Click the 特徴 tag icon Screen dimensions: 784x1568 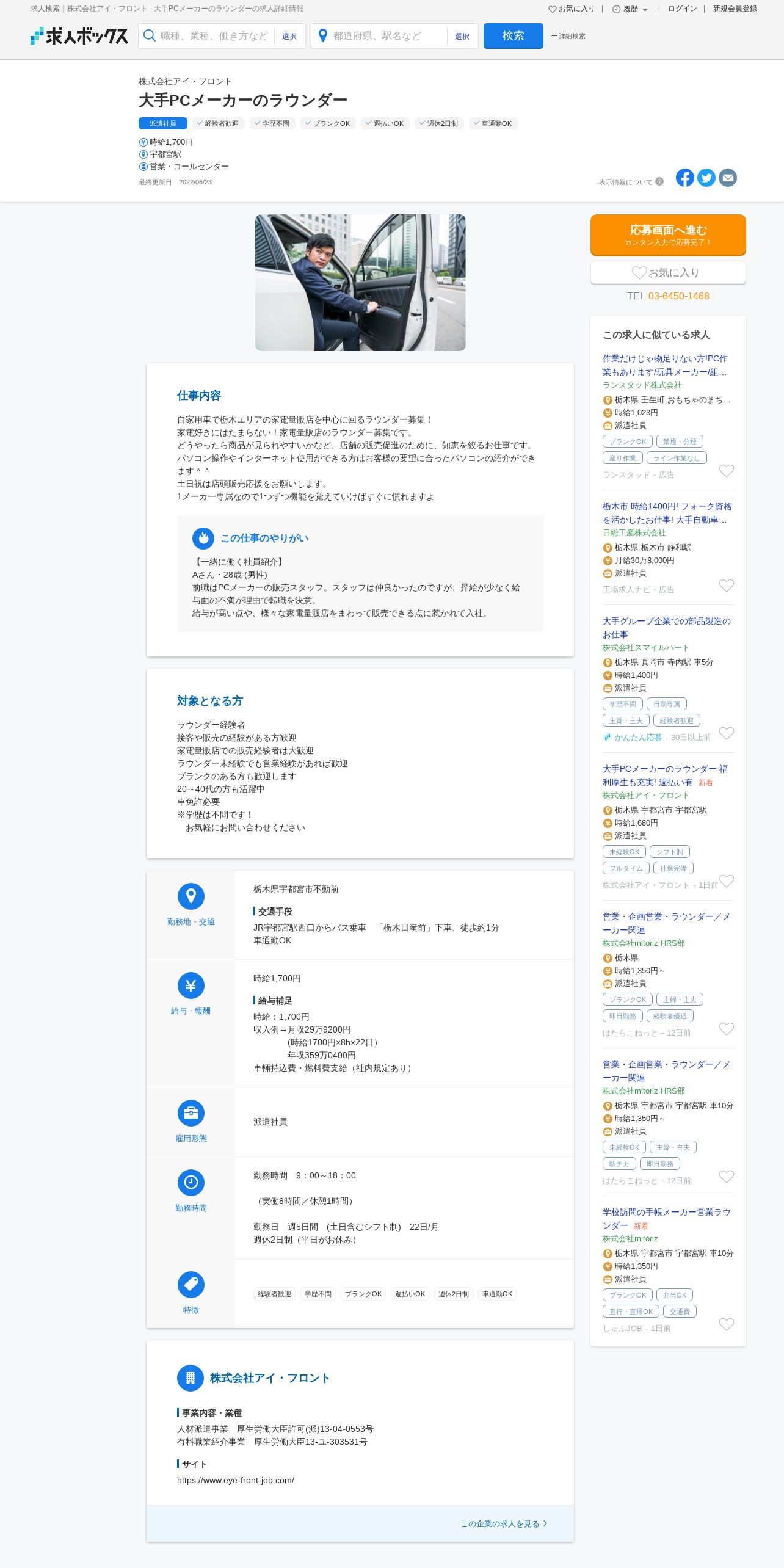(x=191, y=1285)
